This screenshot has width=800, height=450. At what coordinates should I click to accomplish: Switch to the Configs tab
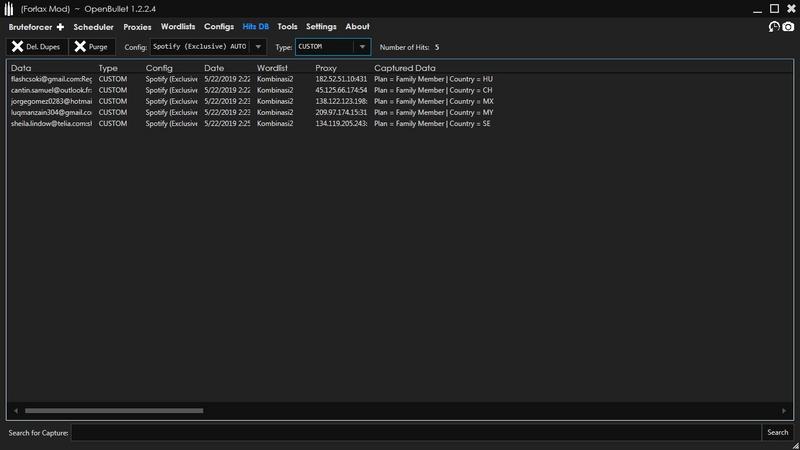219,27
